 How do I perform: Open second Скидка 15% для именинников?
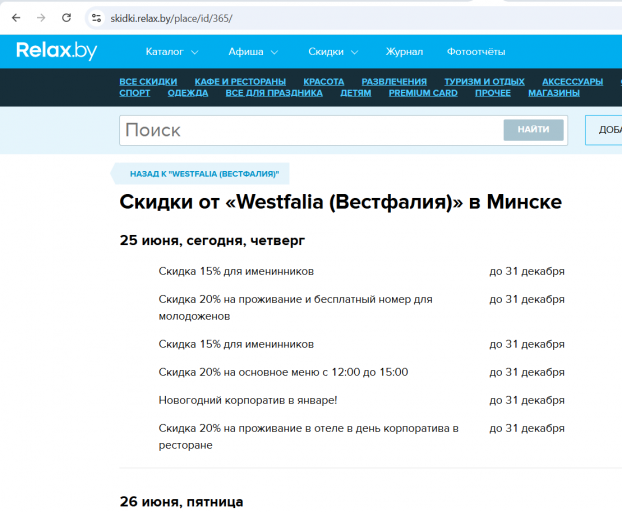[236, 344]
